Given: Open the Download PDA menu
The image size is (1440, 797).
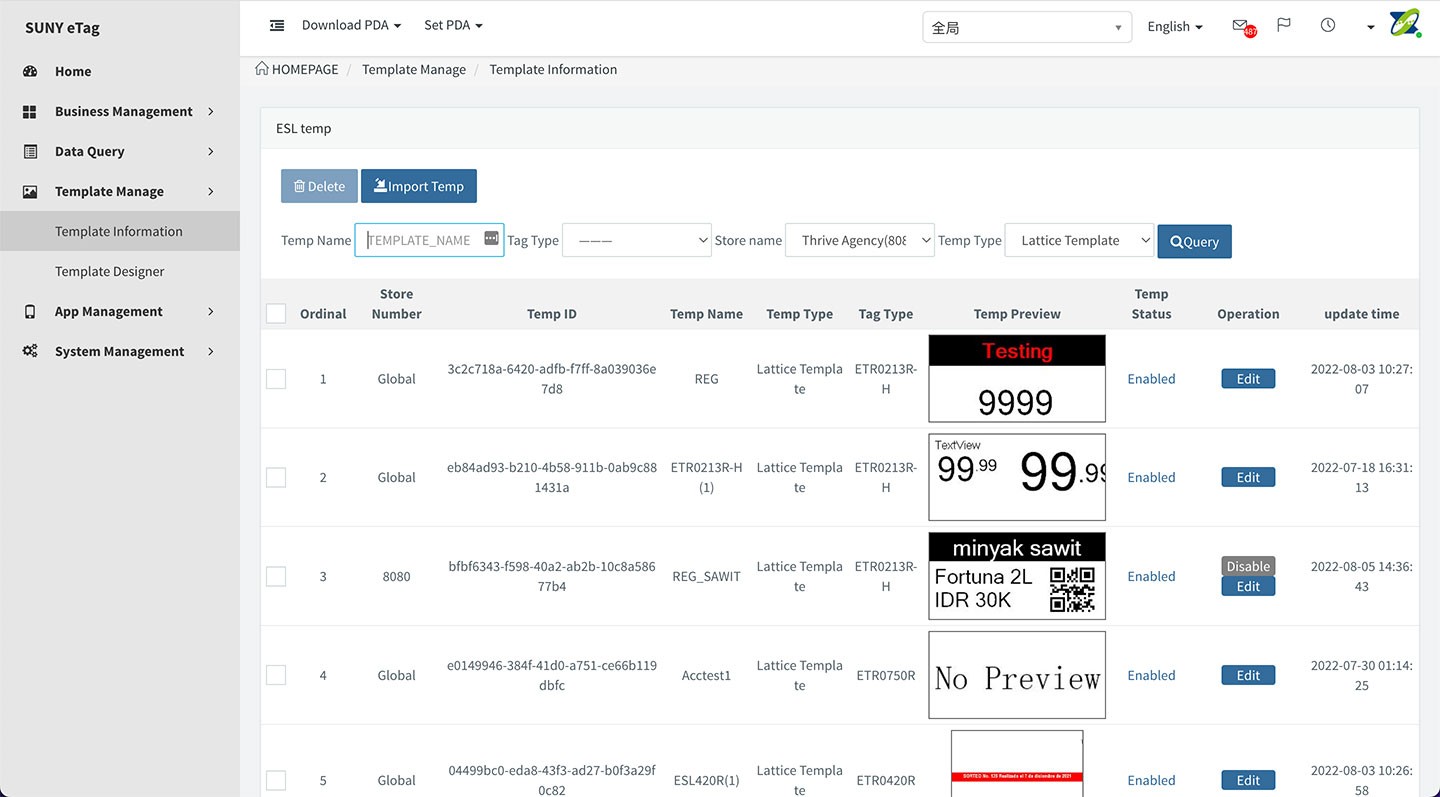Looking at the screenshot, I should [351, 25].
